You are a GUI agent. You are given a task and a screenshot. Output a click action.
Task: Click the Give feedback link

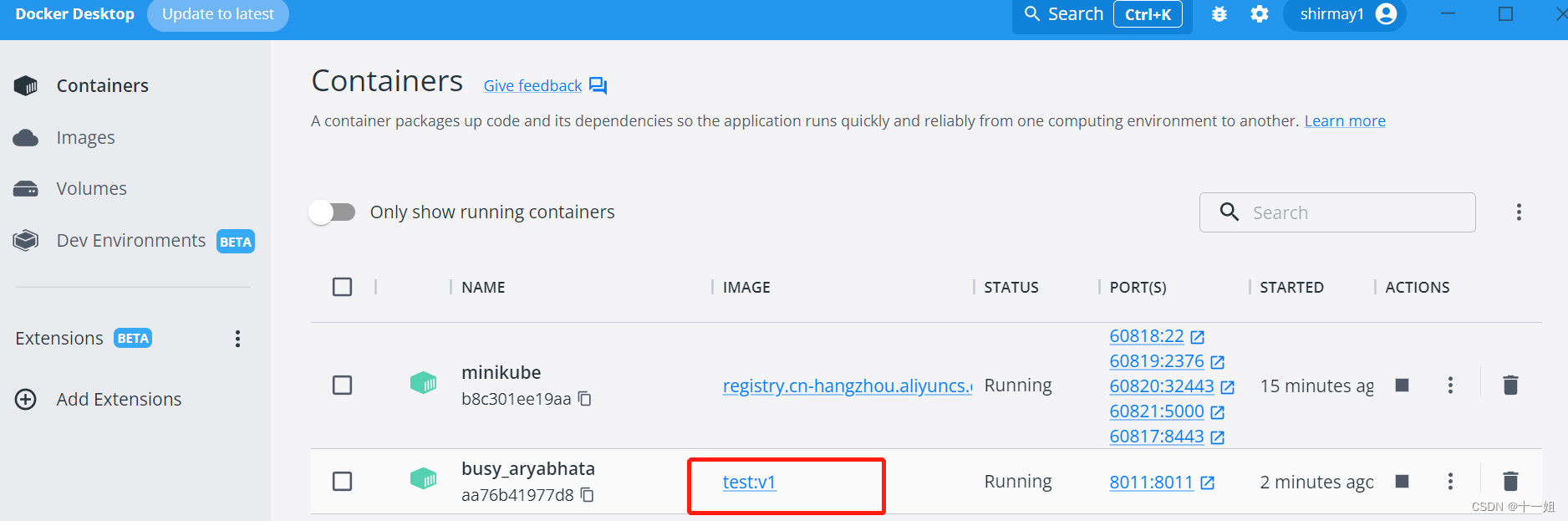coord(532,85)
